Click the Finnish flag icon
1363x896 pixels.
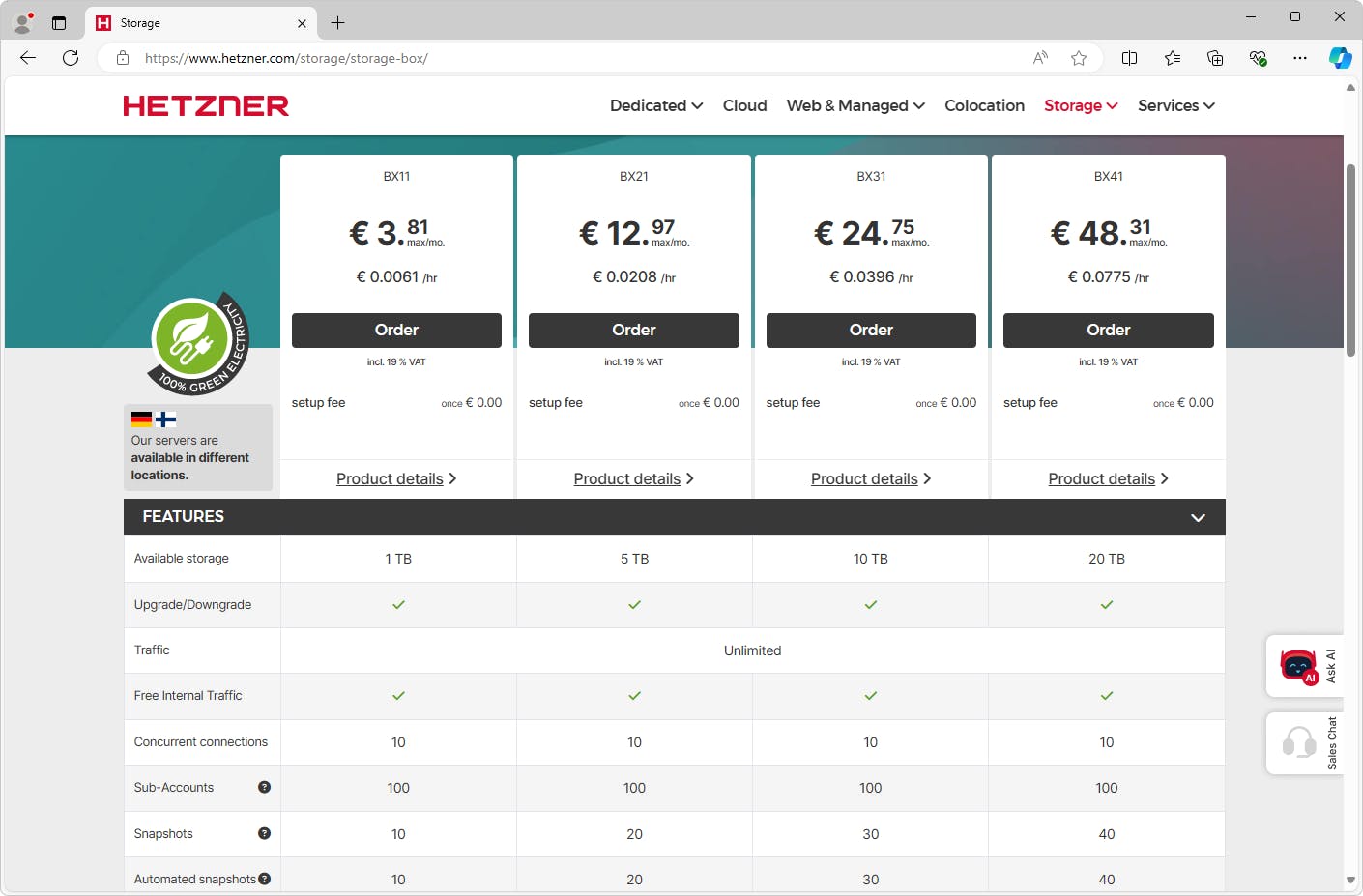coord(166,419)
